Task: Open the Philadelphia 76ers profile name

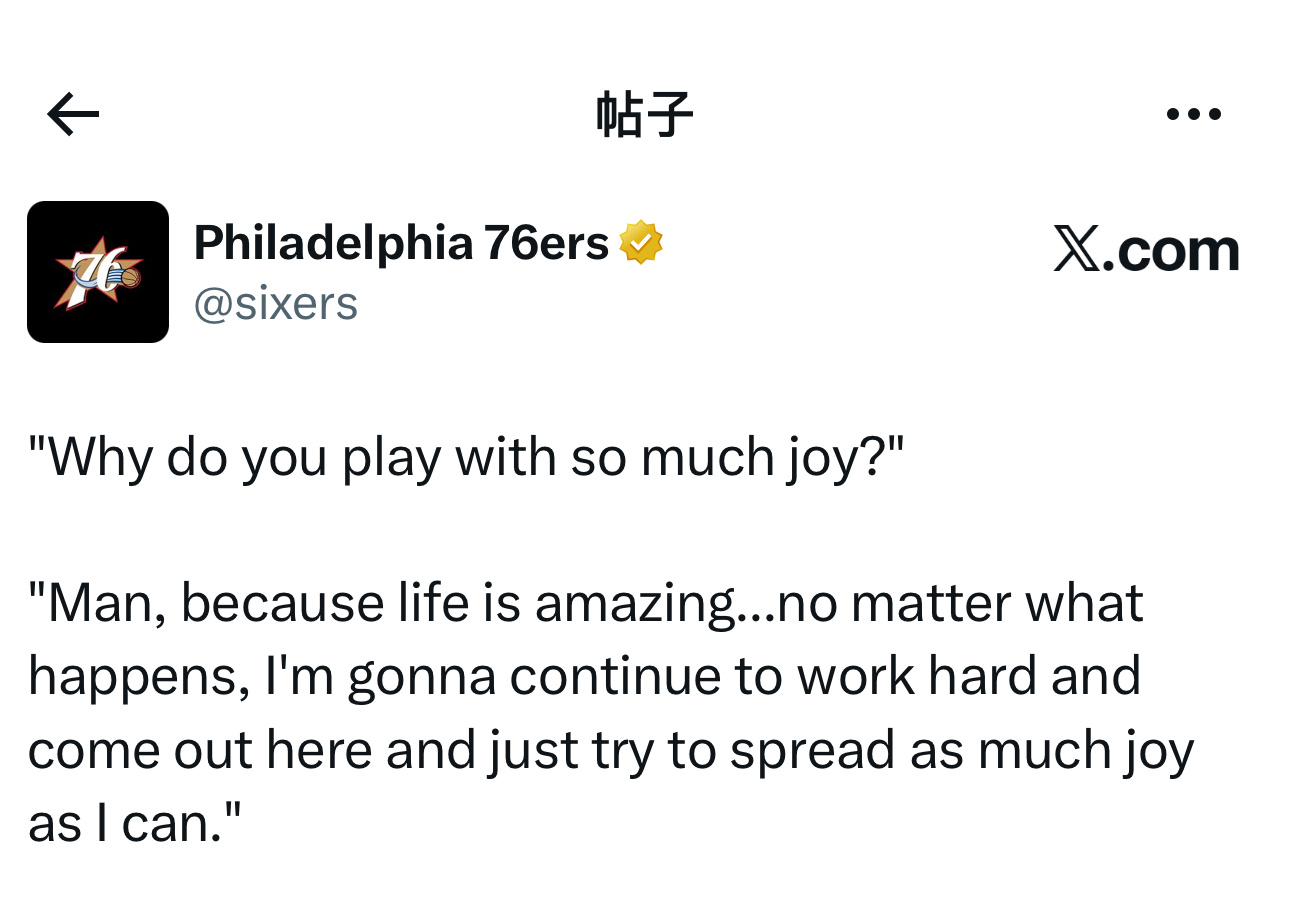Action: [401, 243]
